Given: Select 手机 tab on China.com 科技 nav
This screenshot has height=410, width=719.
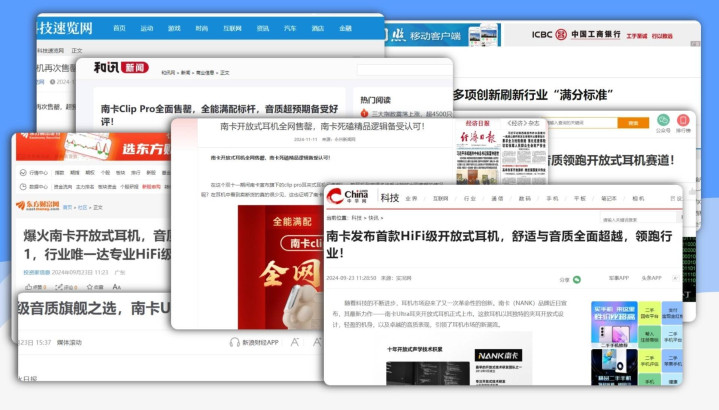Looking at the screenshot, I should point(552,199).
